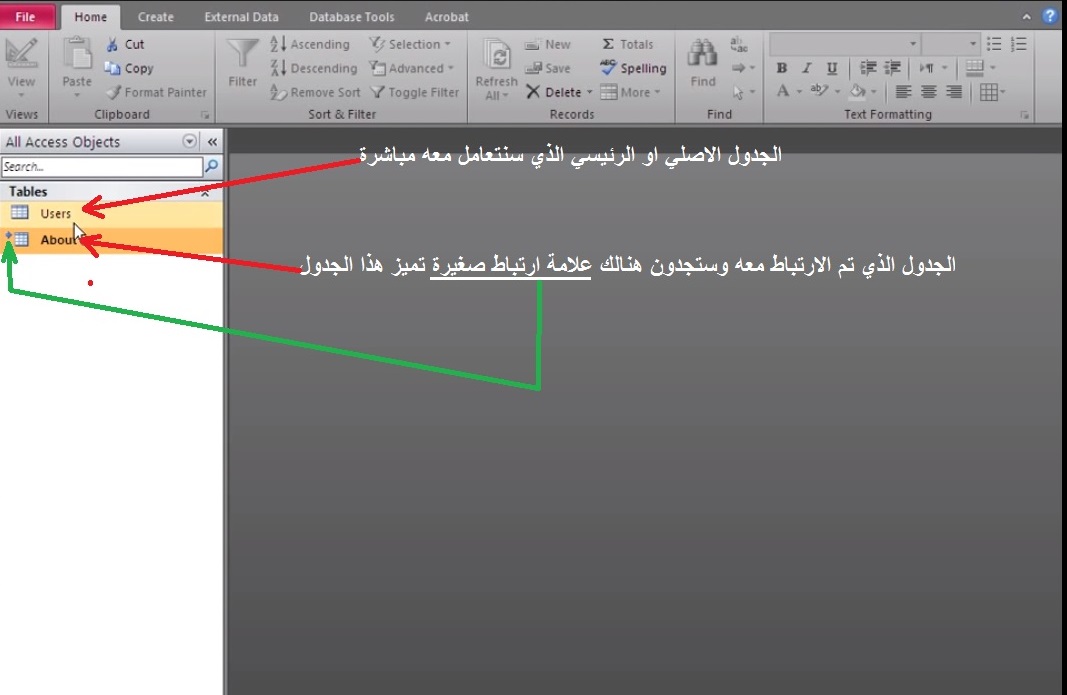Collapse the Tables group
The width and height of the screenshot is (1067, 695).
click(x=205, y=193)
